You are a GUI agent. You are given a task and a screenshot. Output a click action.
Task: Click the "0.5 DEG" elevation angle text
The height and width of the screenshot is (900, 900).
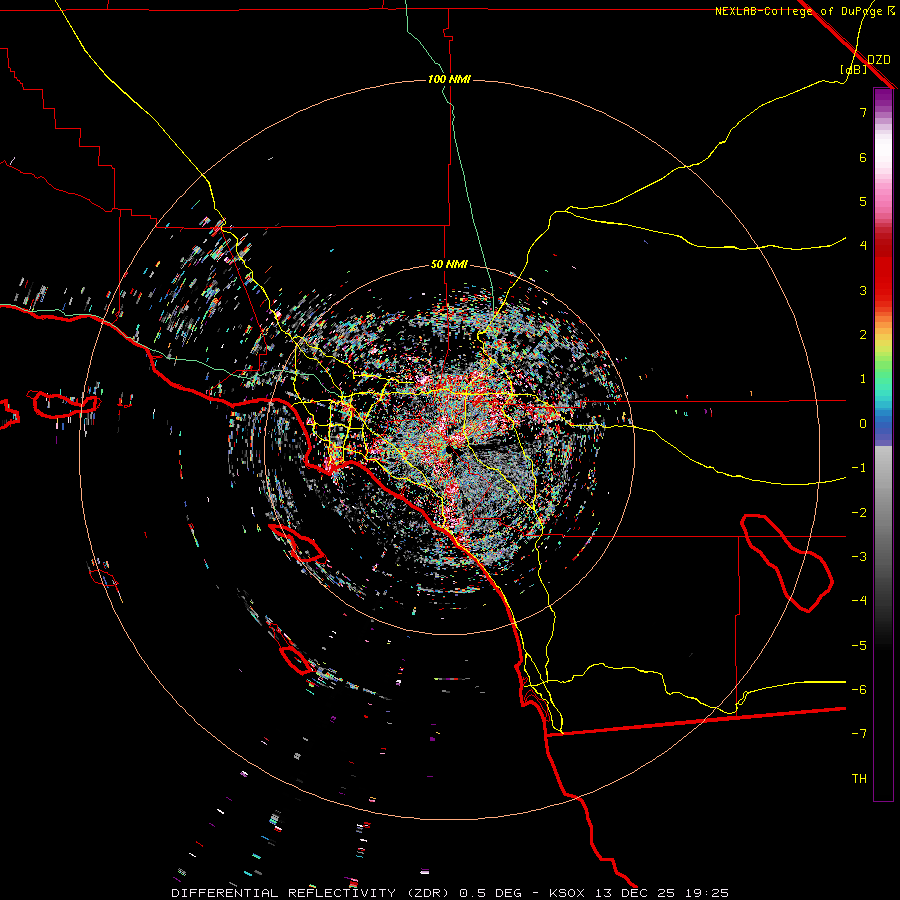pyautogui.click(x=491, y=893)
